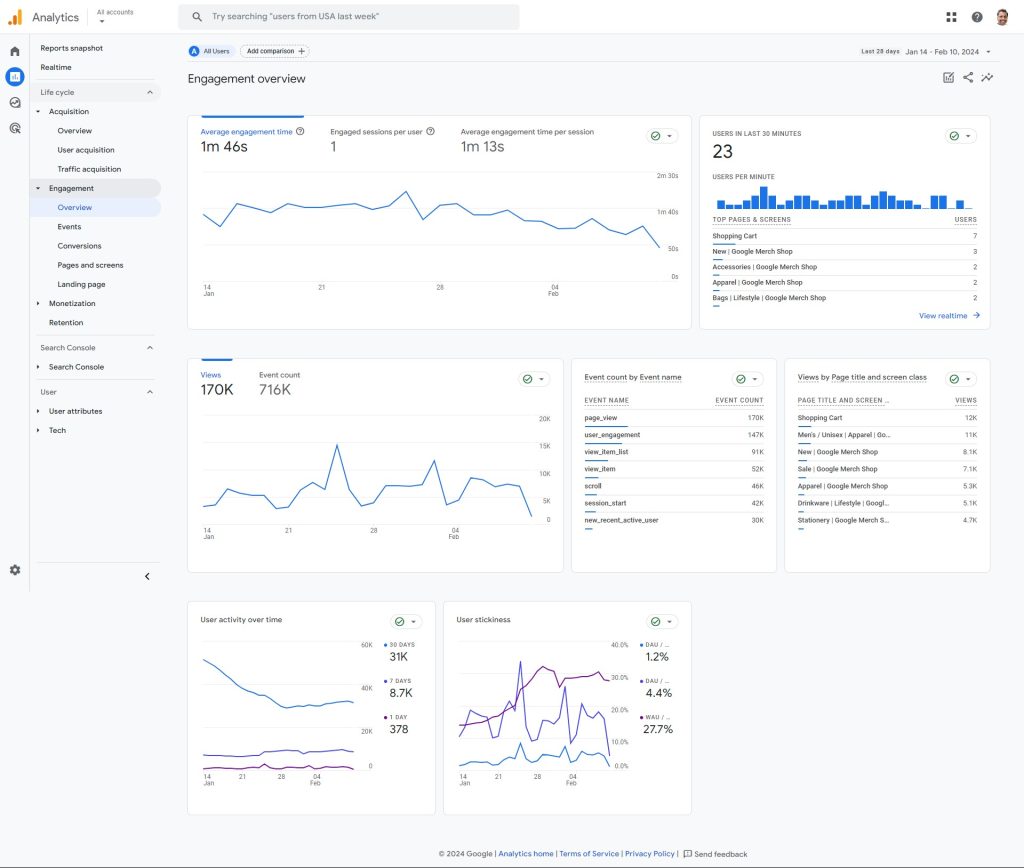Open the User acquisition report
The height and width of the screenshot is (868, 1024).
86,150
